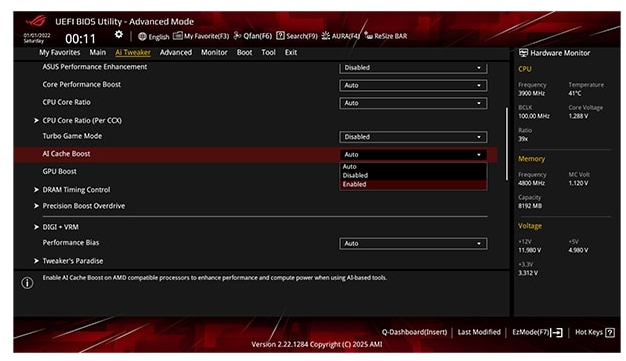Click Core Voltage value 1.288 V

click(x=578, y=116)
